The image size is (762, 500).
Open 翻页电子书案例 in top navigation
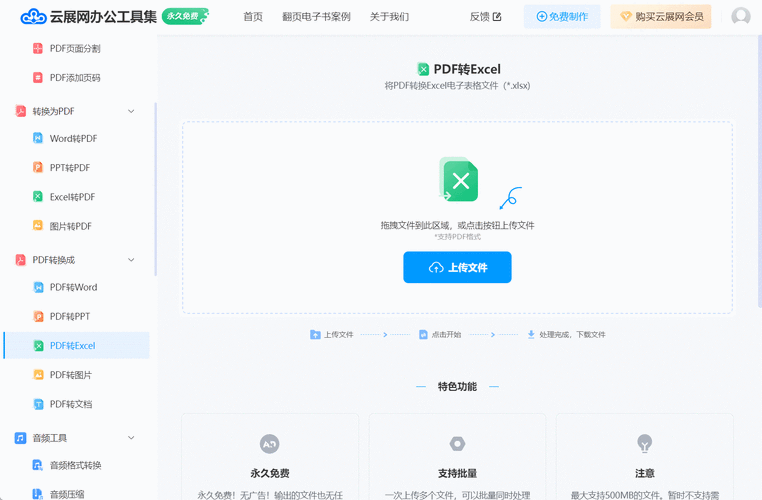316,17
